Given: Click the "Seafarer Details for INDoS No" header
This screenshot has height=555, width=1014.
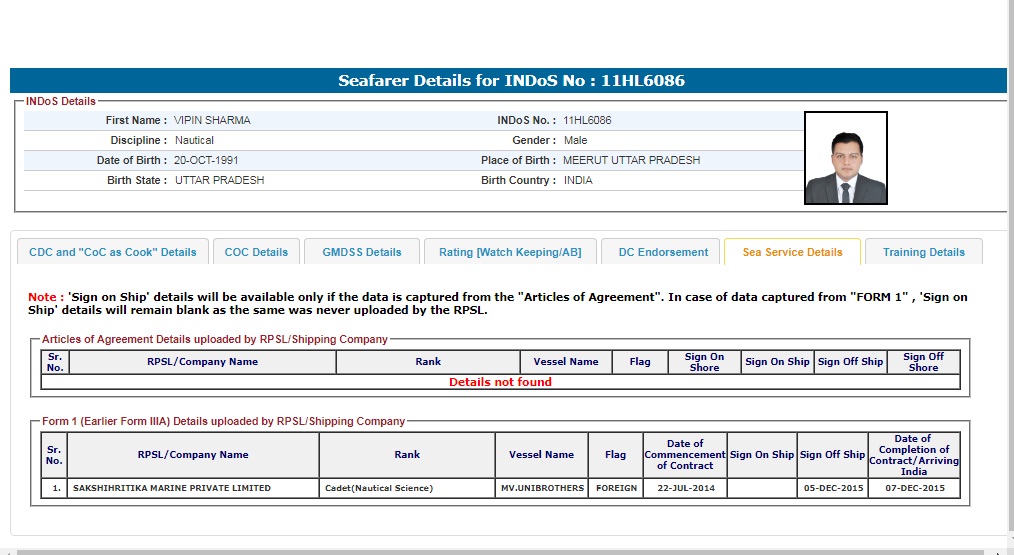Looking at the screenshot, I should 511,81.
